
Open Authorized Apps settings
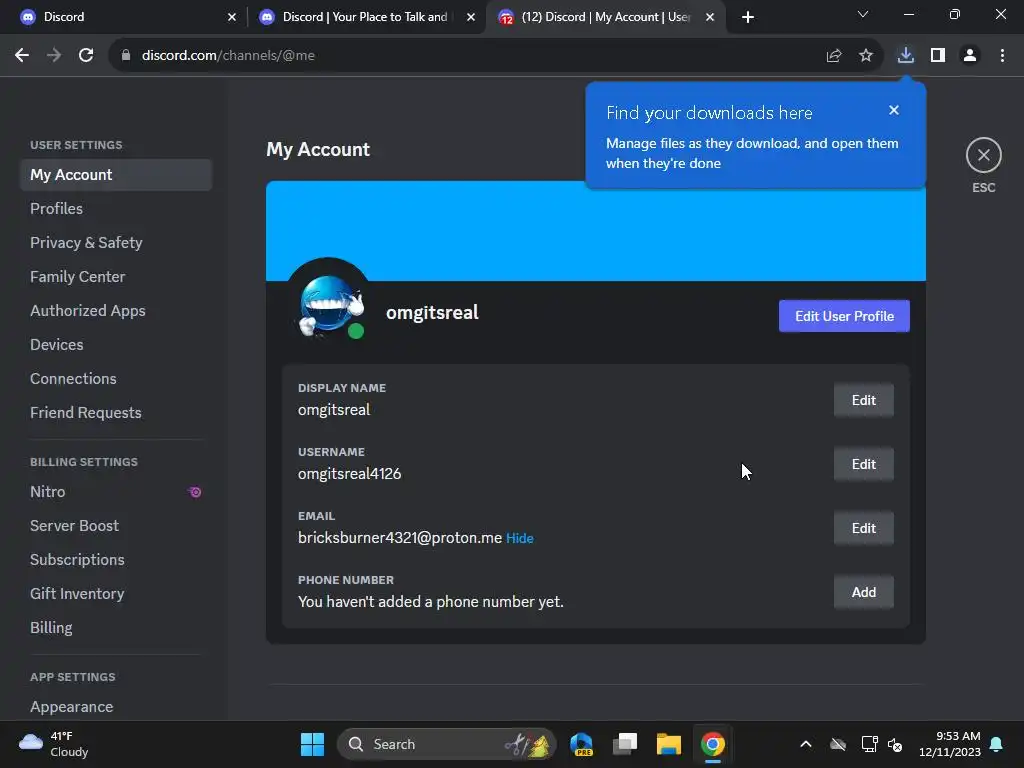click(x=116, y=311)
